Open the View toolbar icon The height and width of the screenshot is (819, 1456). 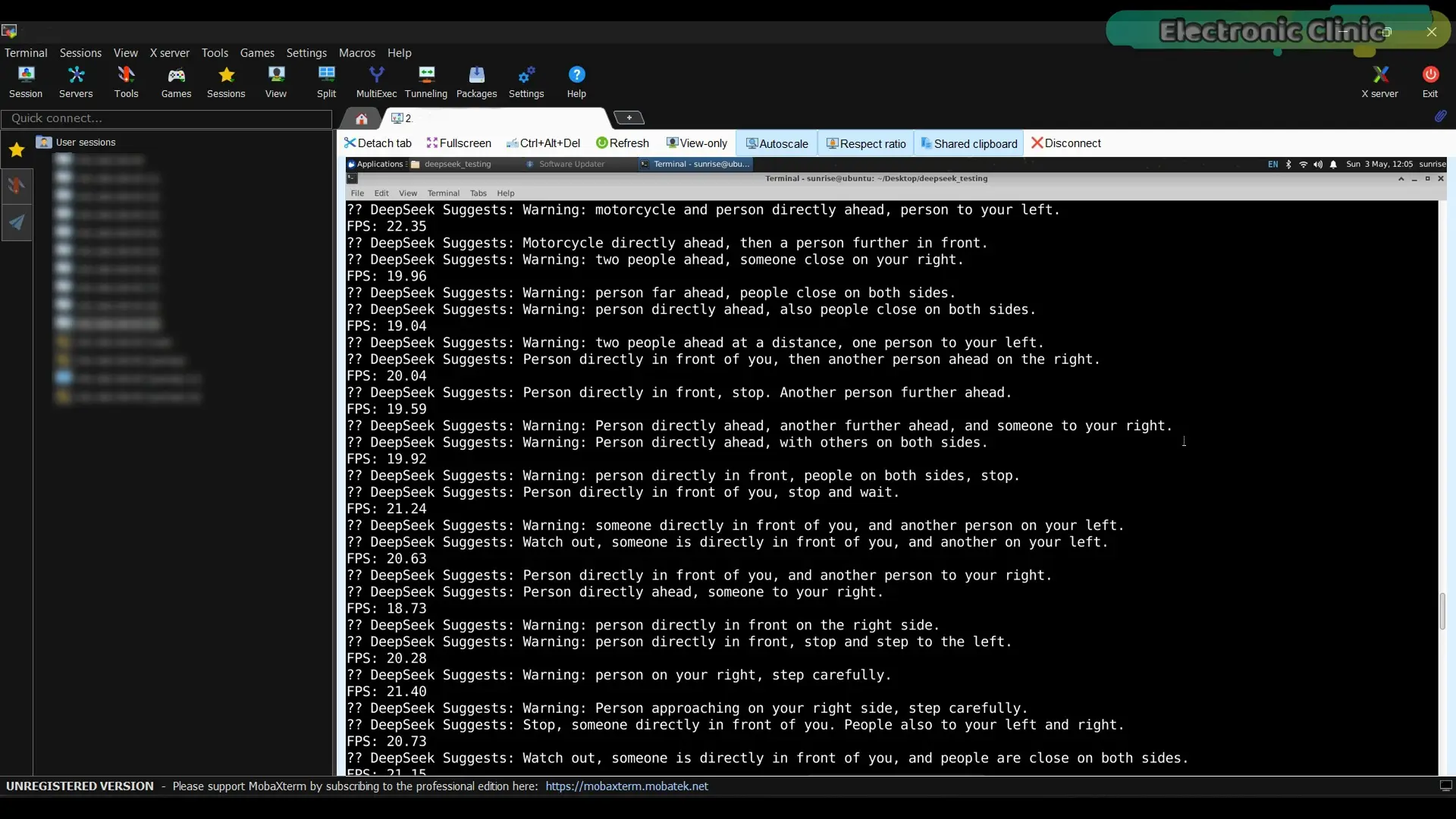click(276, 82)
